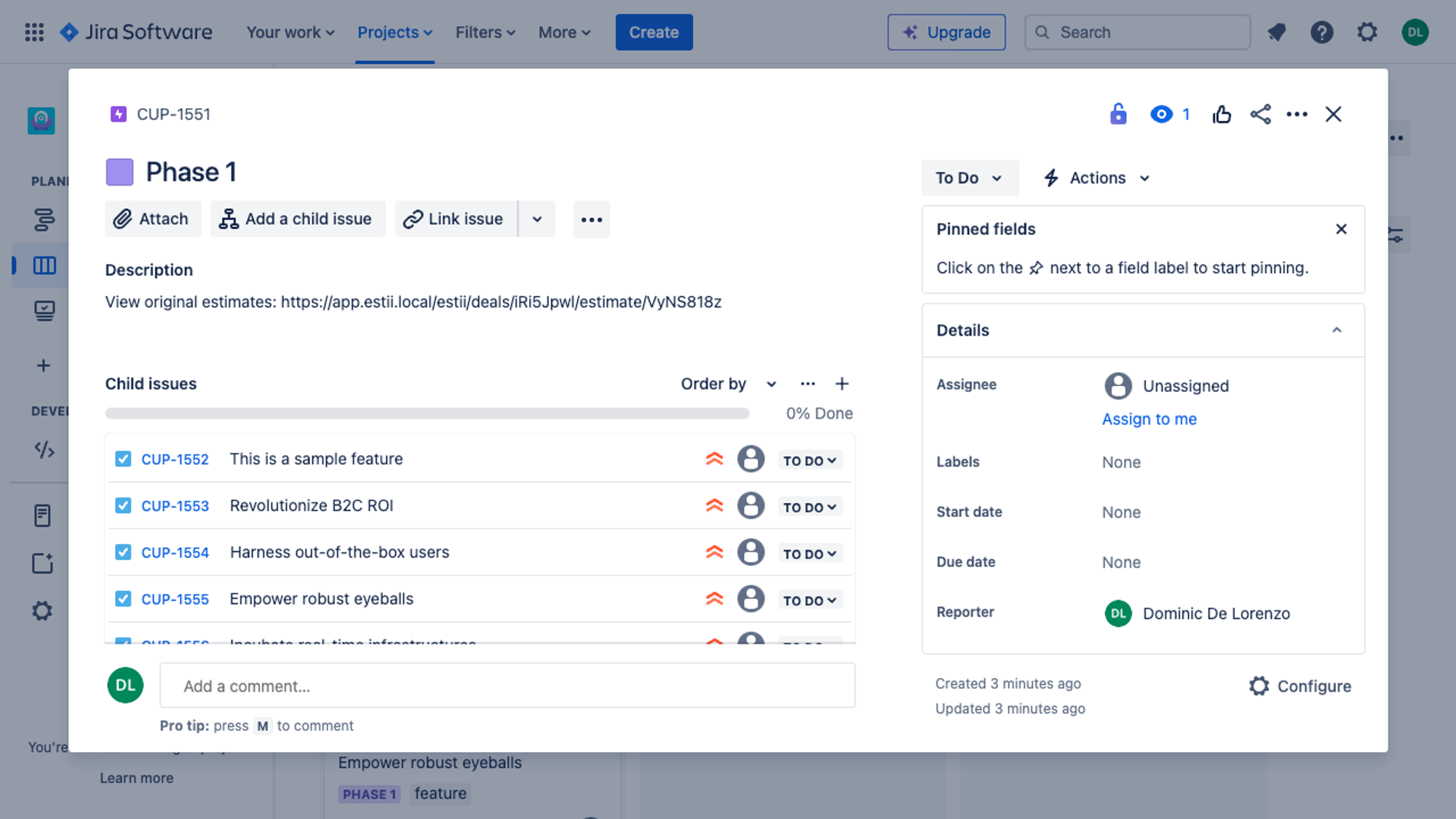1456x819 pixels.
Task: Toggle checkbox for CUP-1552 child issue
Action: pos(122,459)
